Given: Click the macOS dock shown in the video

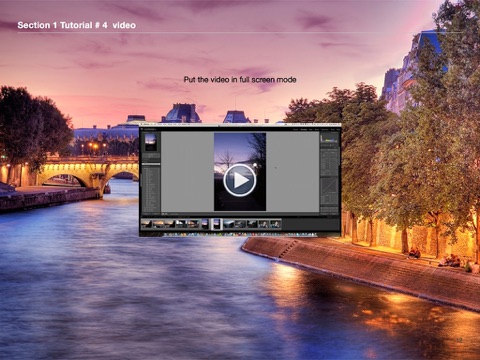Looking at the screenshot, I should click(240, 235).
